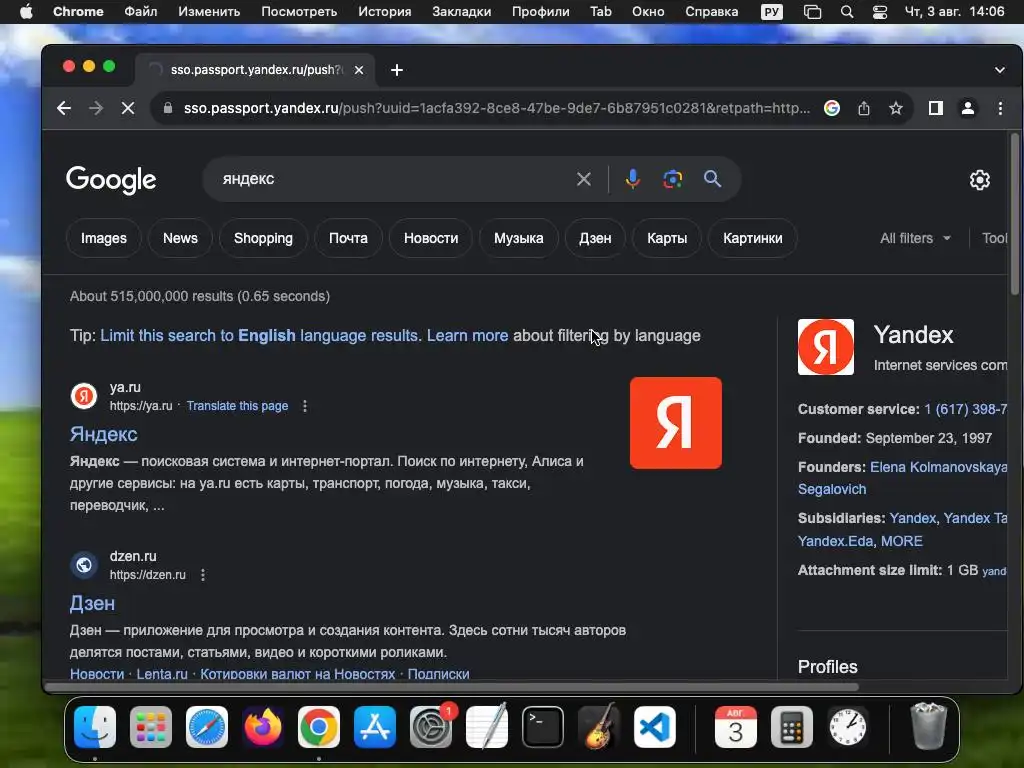Select the Картинки filter chip
This screenshot has width=1024, height=768.
click(x=752, y=238)
